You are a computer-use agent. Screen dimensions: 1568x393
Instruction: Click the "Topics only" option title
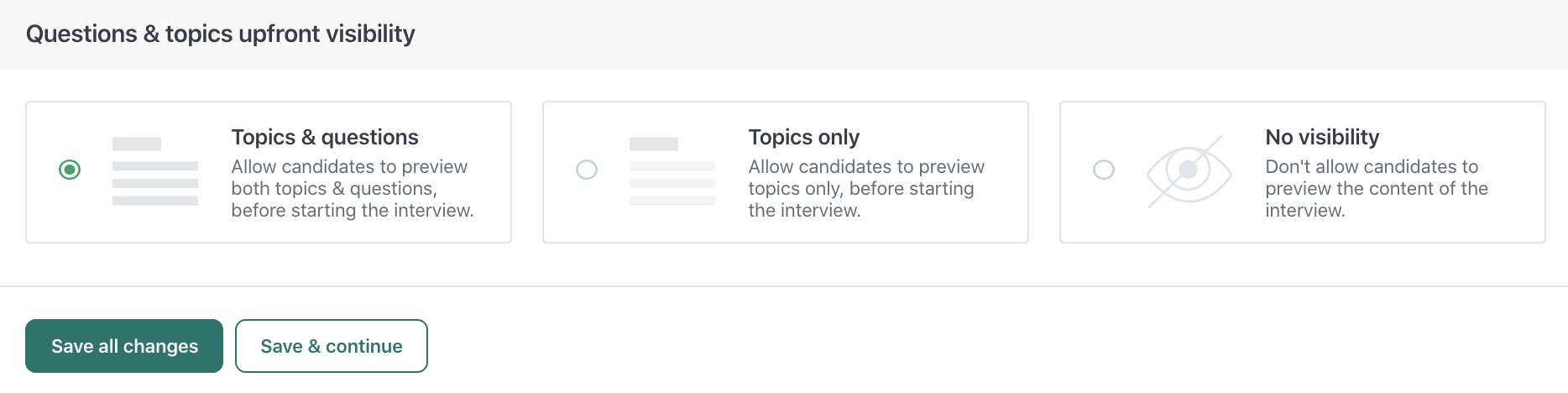click(804, 137)
